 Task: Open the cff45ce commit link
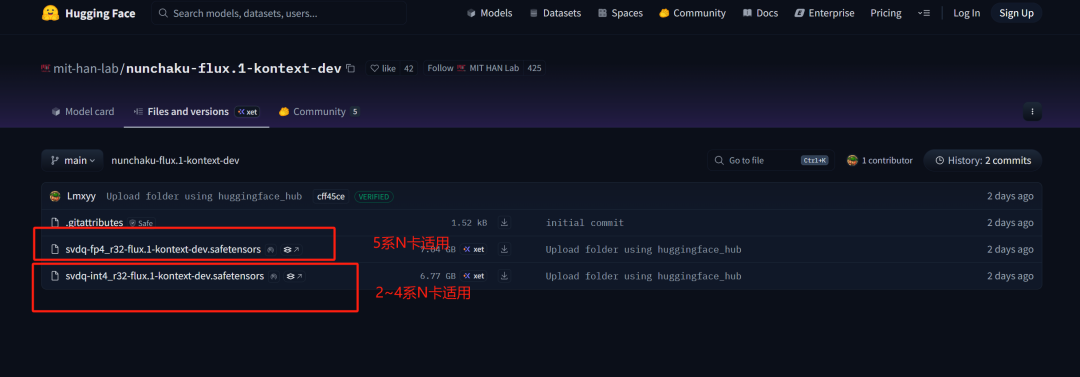tap(331, 196)
